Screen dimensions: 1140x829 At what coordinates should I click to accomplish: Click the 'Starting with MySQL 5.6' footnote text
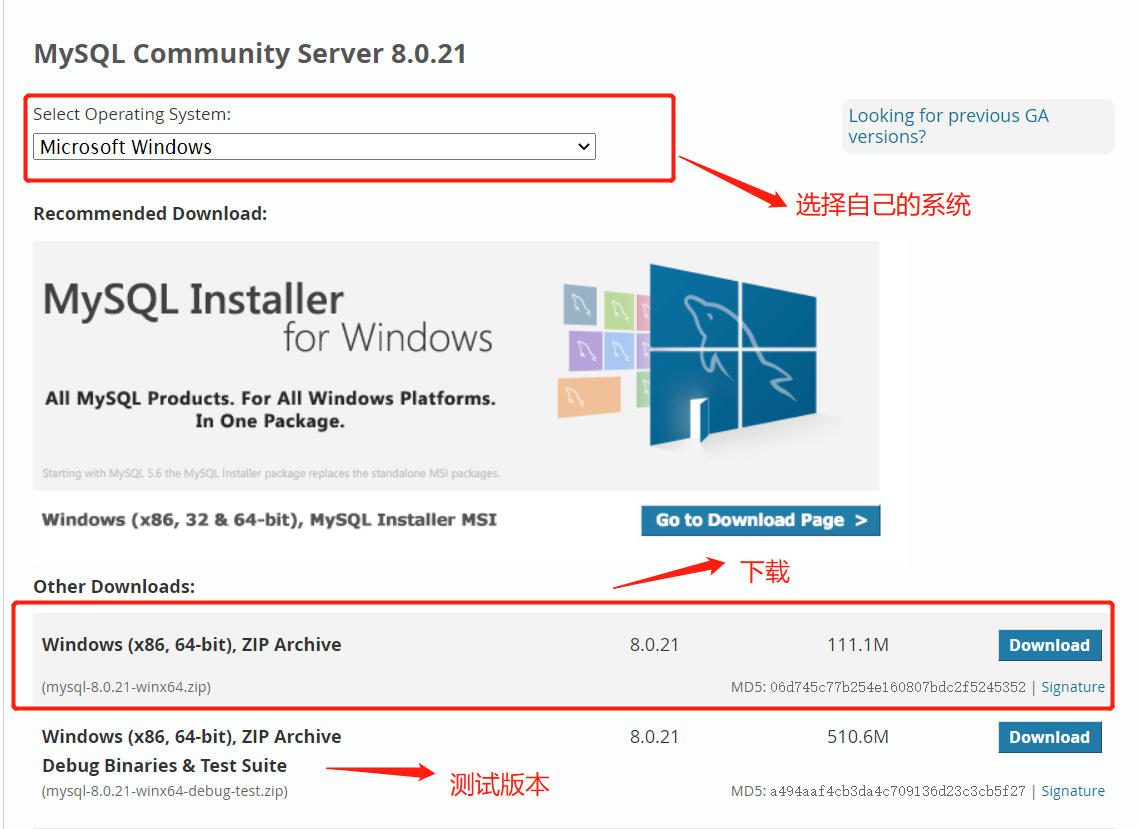[x=270, y=473]
